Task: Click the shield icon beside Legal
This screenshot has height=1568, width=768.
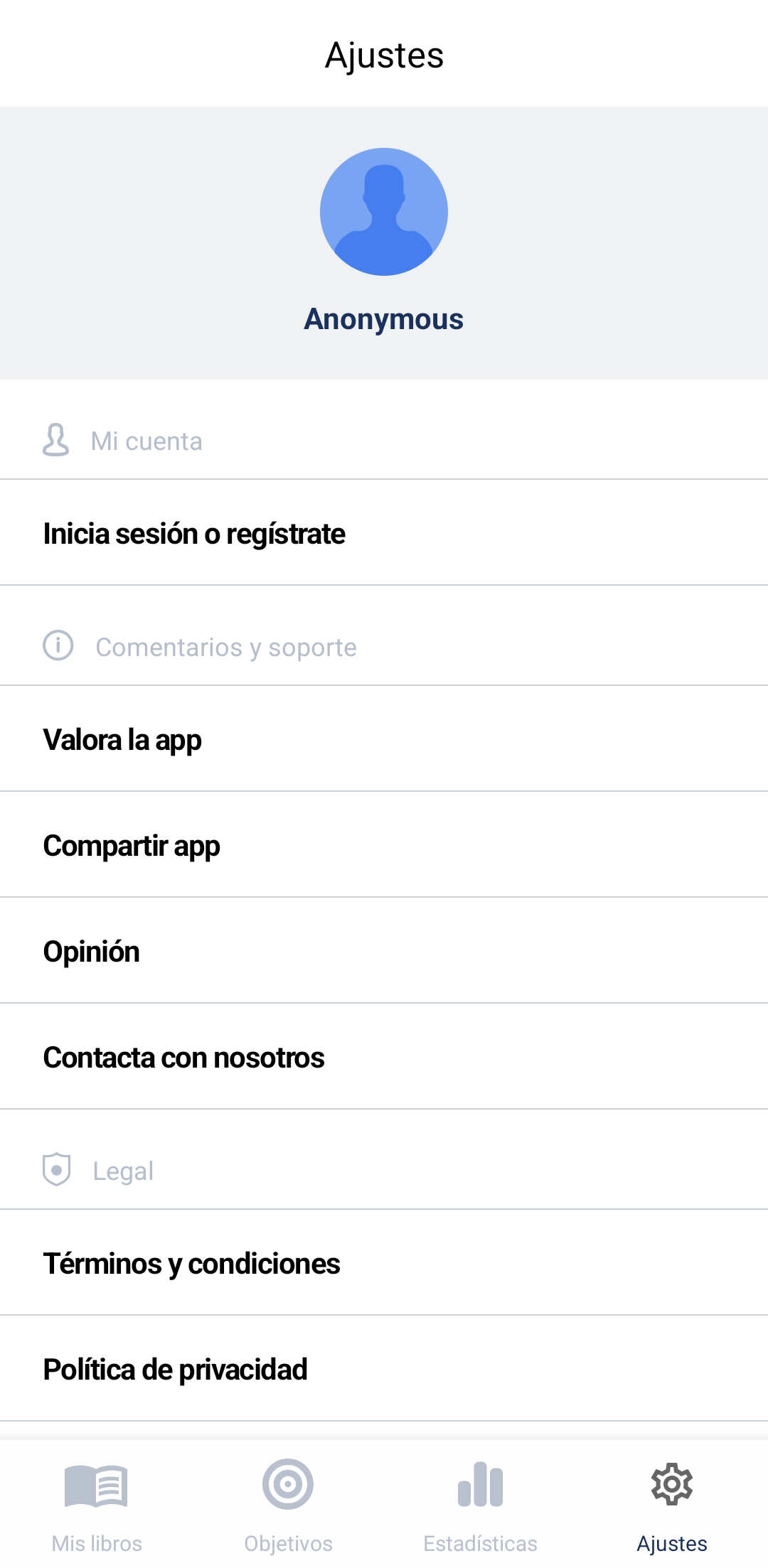Action: [56, 1169]
